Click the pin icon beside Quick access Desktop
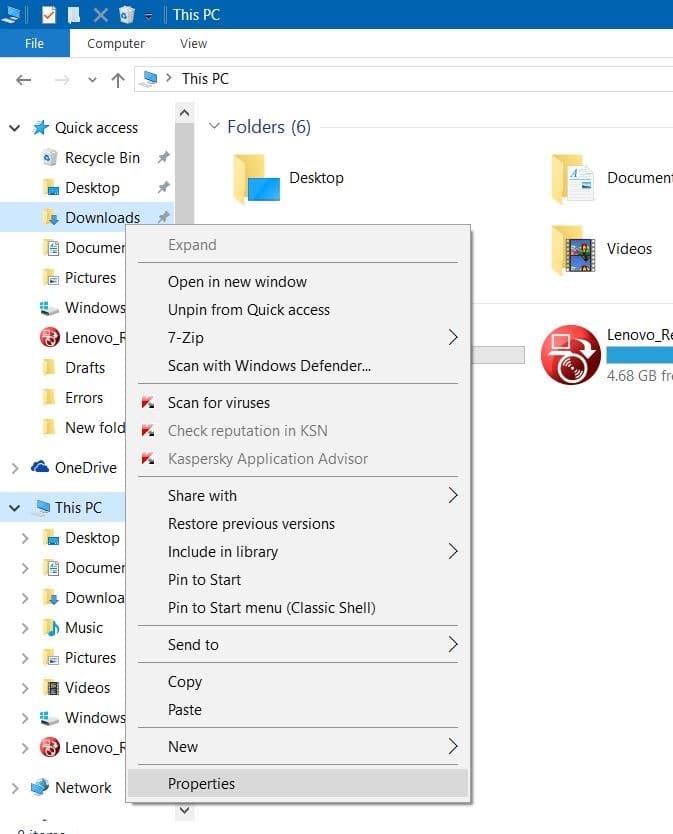Image resolution: width=673 pixels, height=834 pixels. tap(163, 187)
